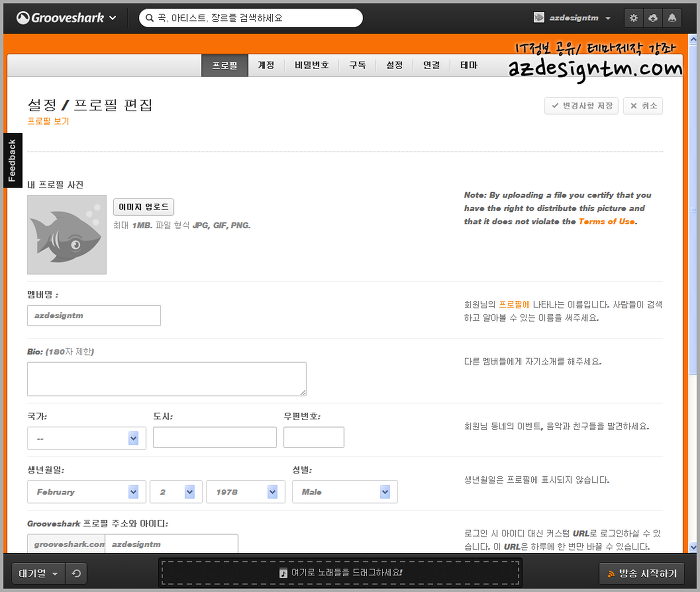Switch to the 계정 tab

[x=266, y=65]
